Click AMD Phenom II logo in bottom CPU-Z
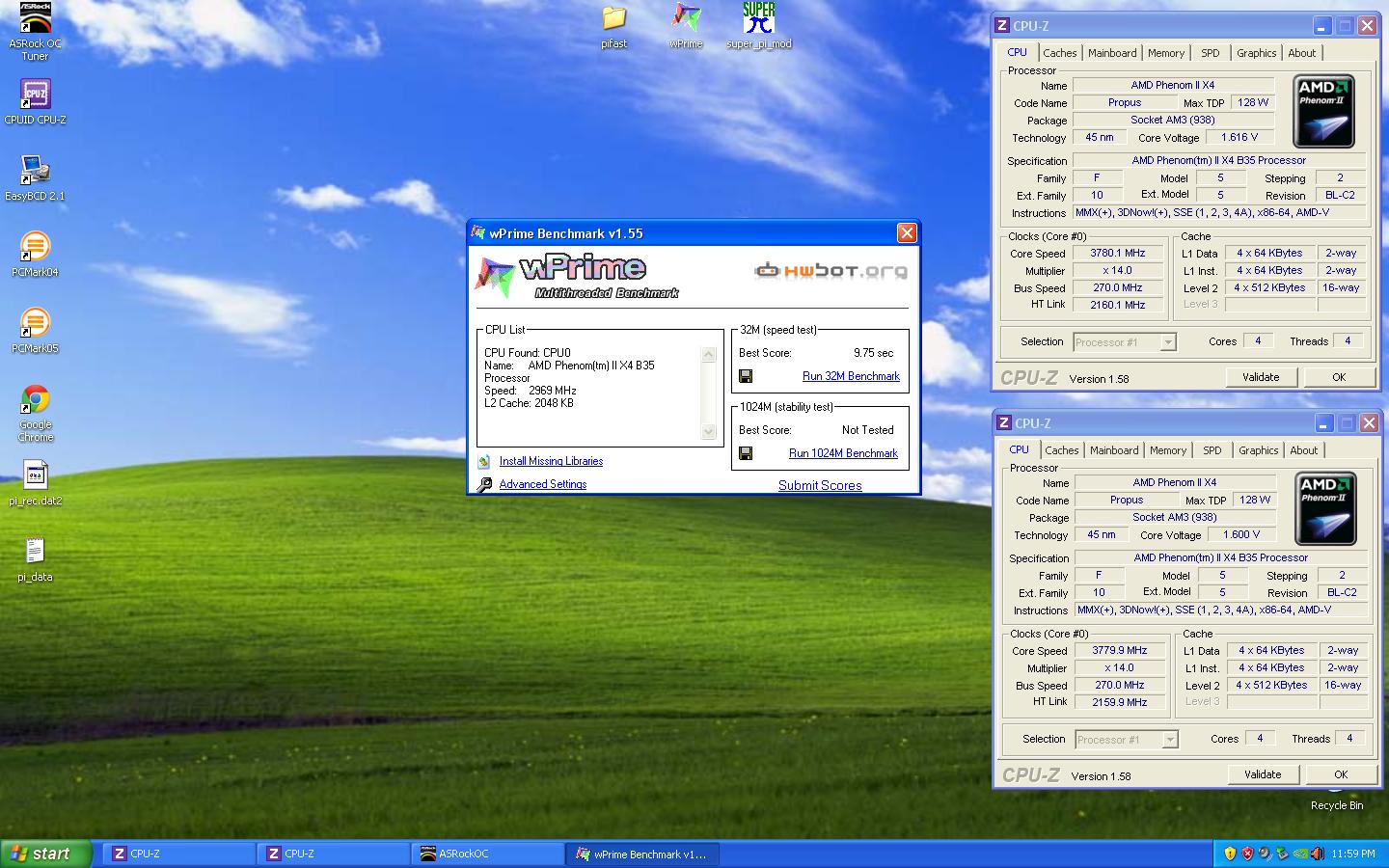1389x868 pixels. tap(1325, 508)
